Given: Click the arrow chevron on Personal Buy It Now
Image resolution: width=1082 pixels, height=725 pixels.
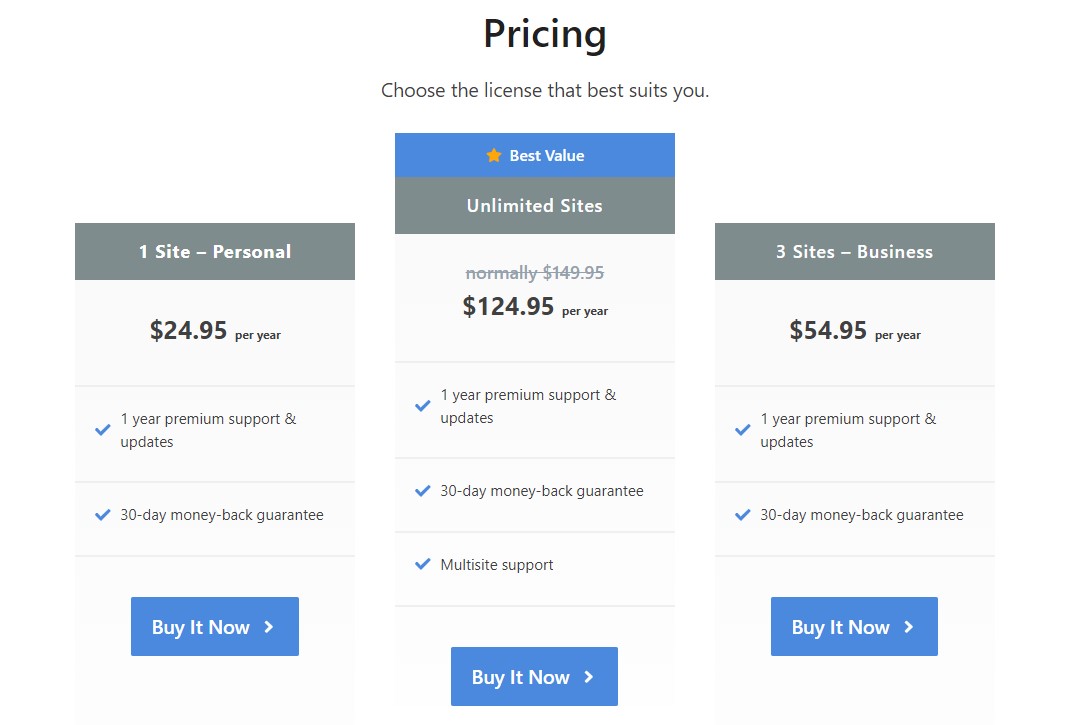Looking at the screenshot, I should coord(269,627).
